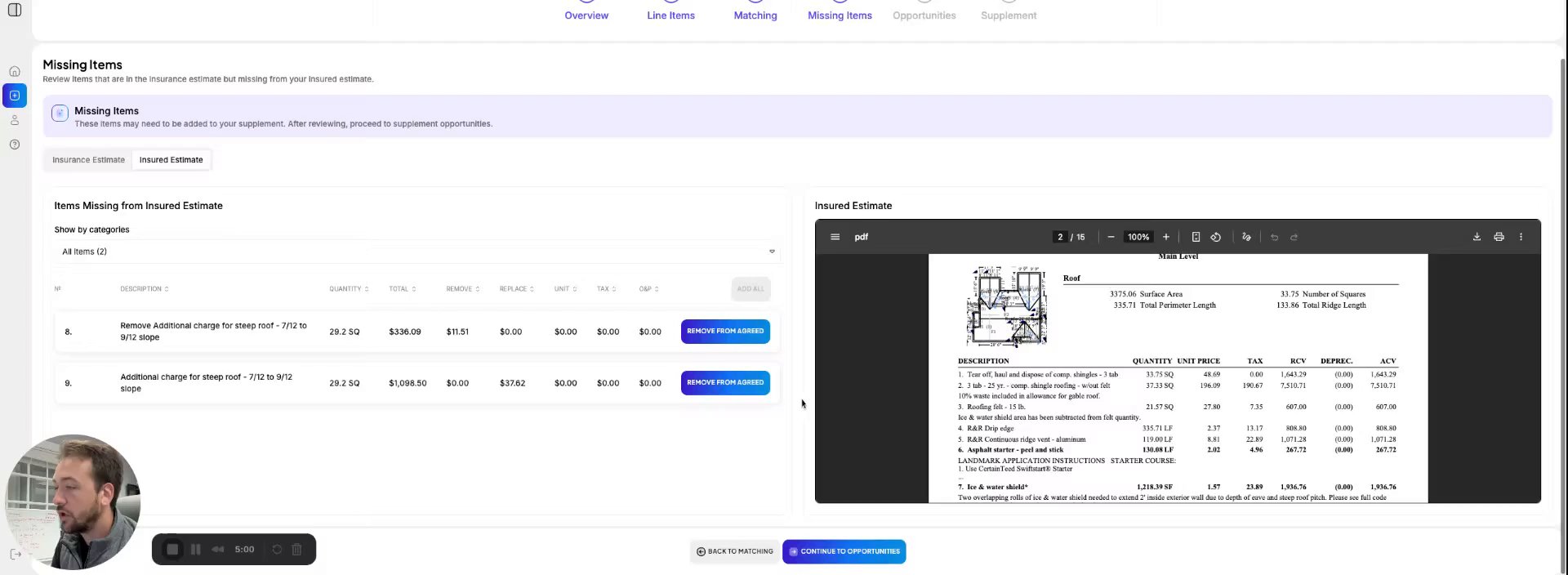Rotate the PDF counterclockwise
This screenshot has width=1568, height=575.
[1216, 237]
